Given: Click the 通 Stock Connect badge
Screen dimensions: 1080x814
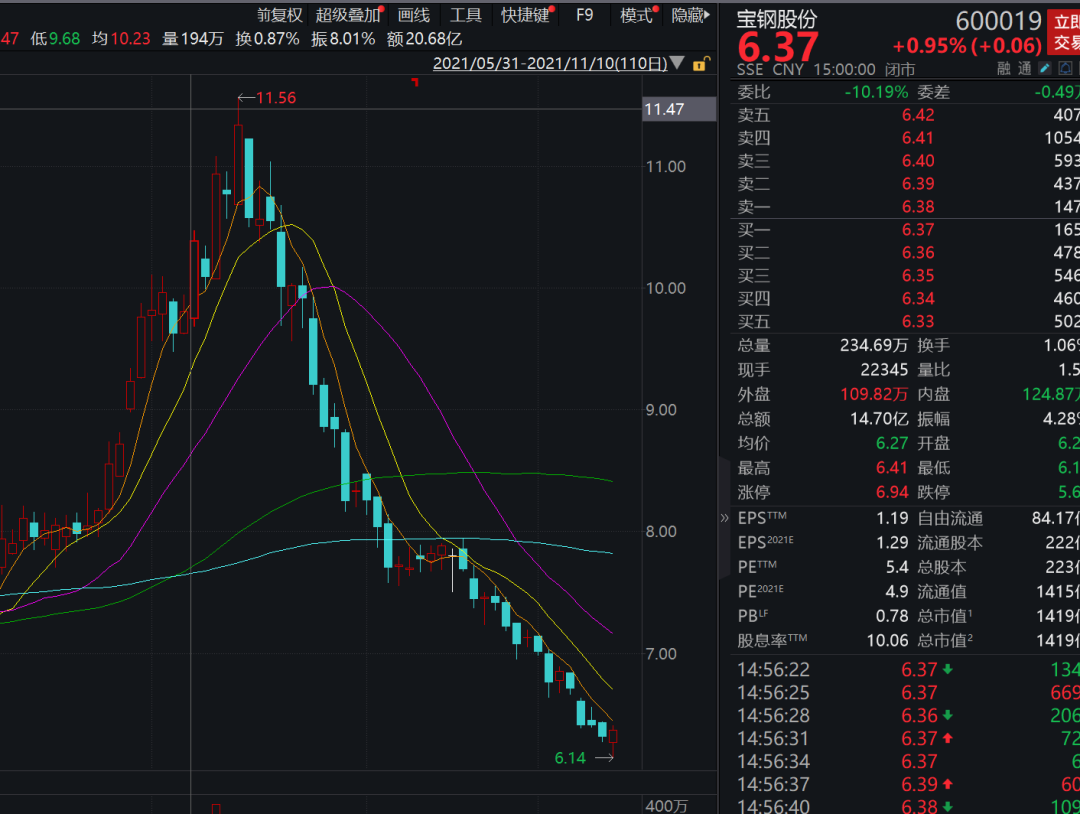Looking at the screenshot, I should click(1025, 67).
